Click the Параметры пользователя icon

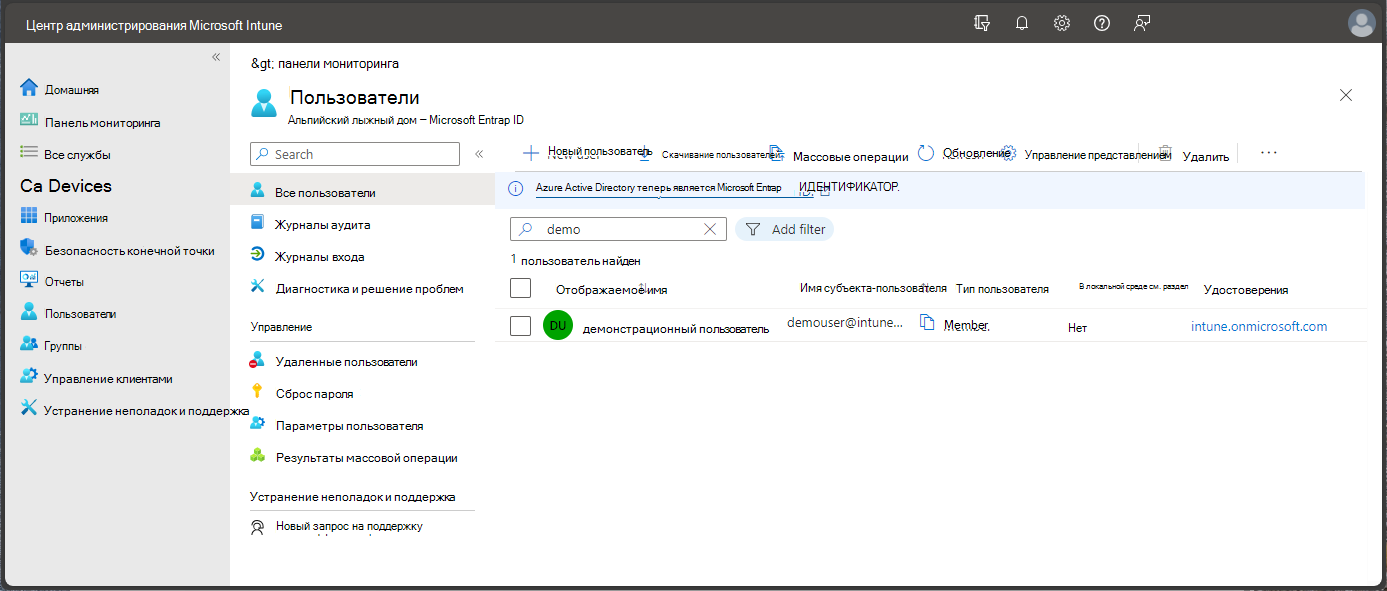click(258, 424)
